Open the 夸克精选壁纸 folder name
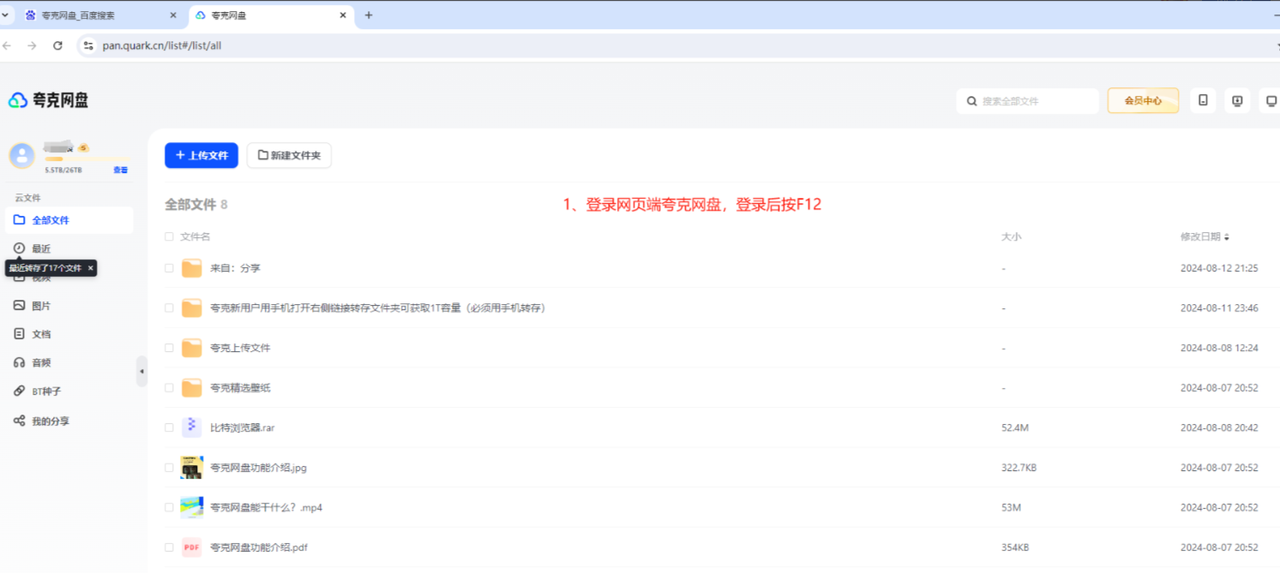The height and width of the screenshot is (573, 1280). click(x=240, y=388)
